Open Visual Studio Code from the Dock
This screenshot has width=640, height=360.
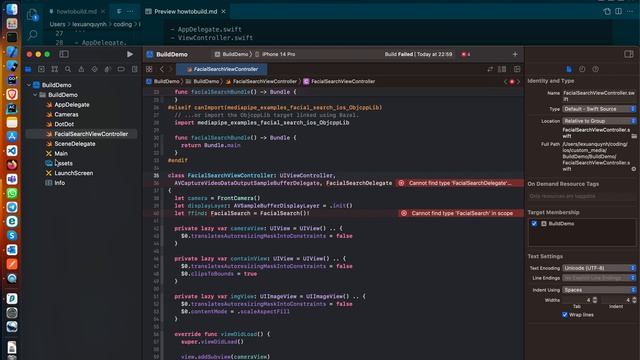[12, 151]
